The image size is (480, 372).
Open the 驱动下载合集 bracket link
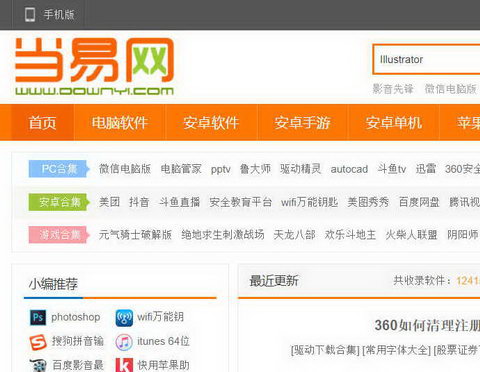coord(325,350)
